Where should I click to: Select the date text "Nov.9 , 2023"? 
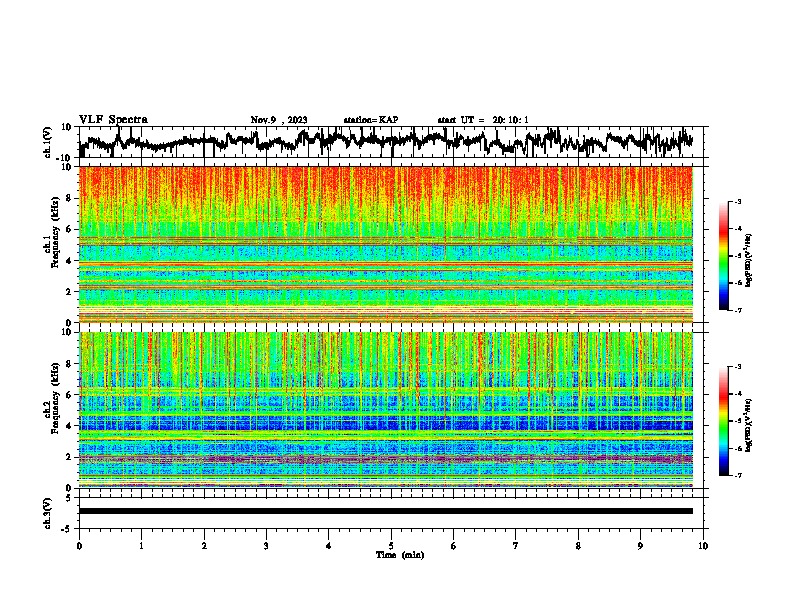click(x=279, y=120)
